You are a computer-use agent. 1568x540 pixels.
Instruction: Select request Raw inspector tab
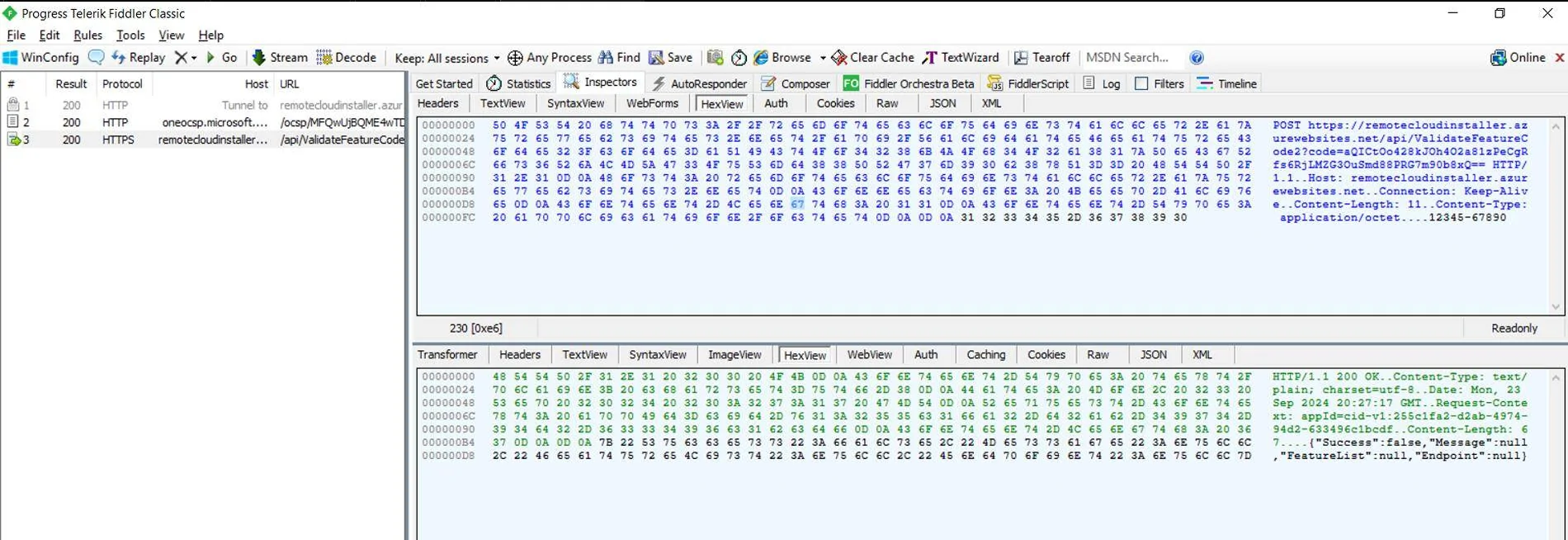click(x=887, y=103)
